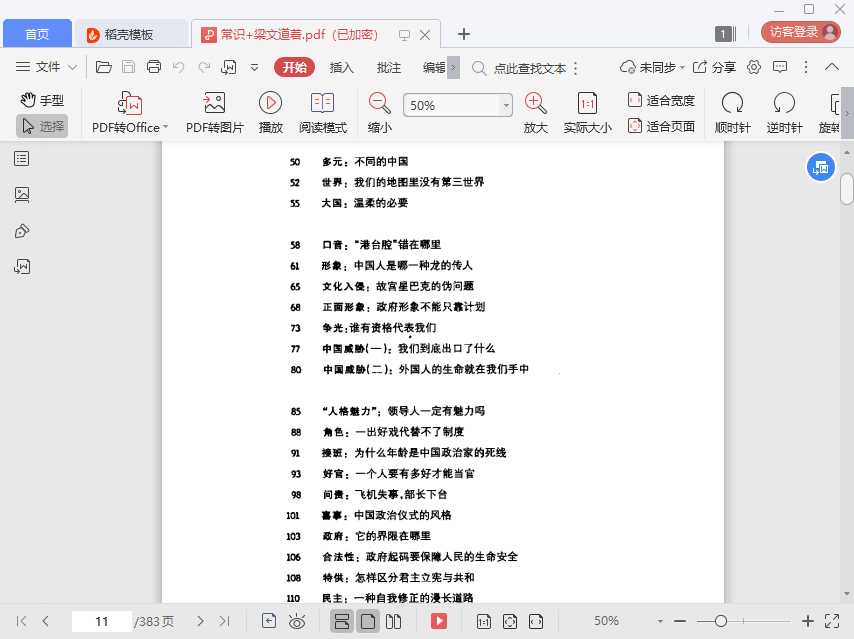This screenshot has width=854, height=639.
Task: Set view to 实际大小
Action: pos(587,113)
